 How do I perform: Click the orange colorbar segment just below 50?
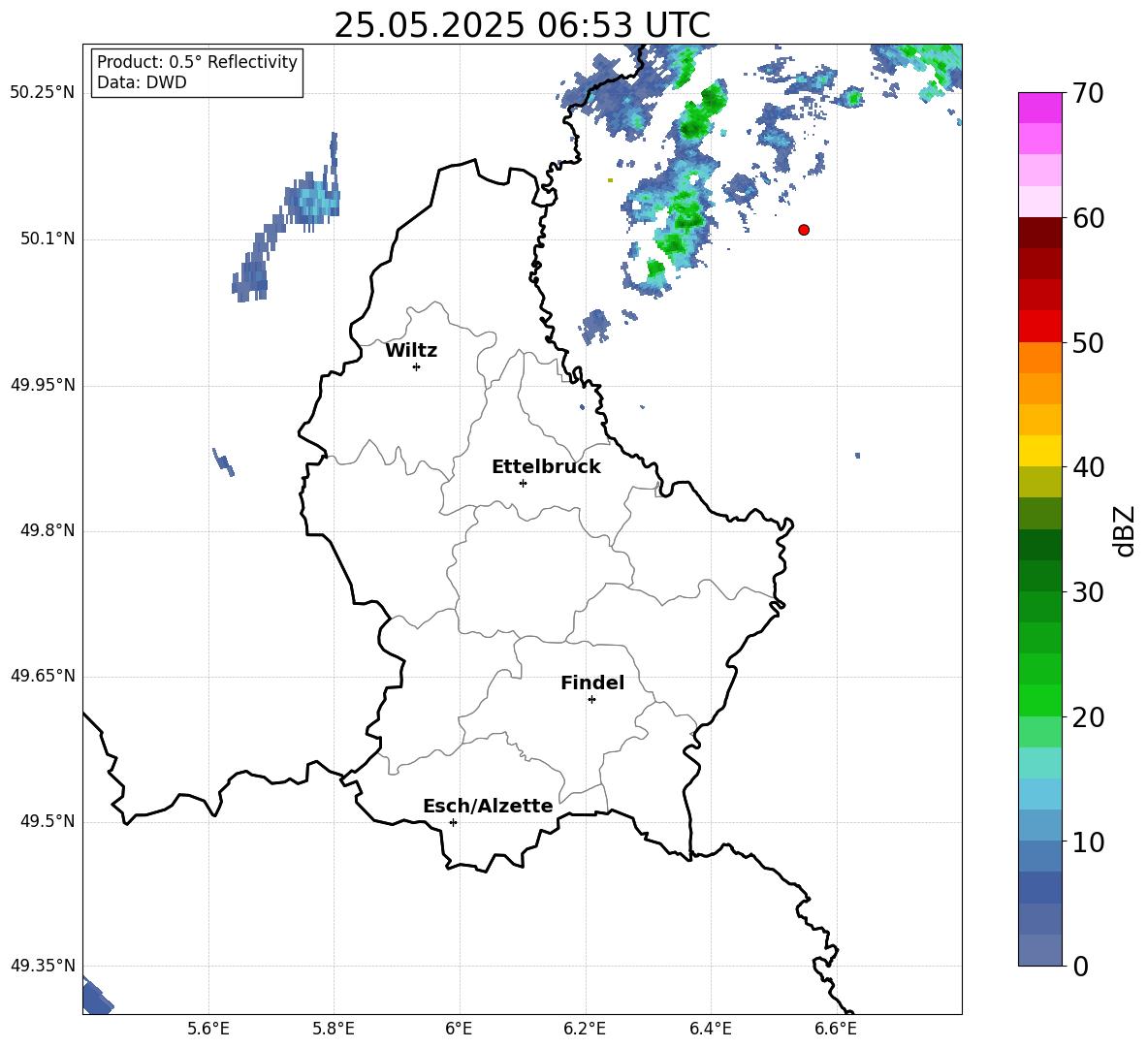[x=1039, y=358]
